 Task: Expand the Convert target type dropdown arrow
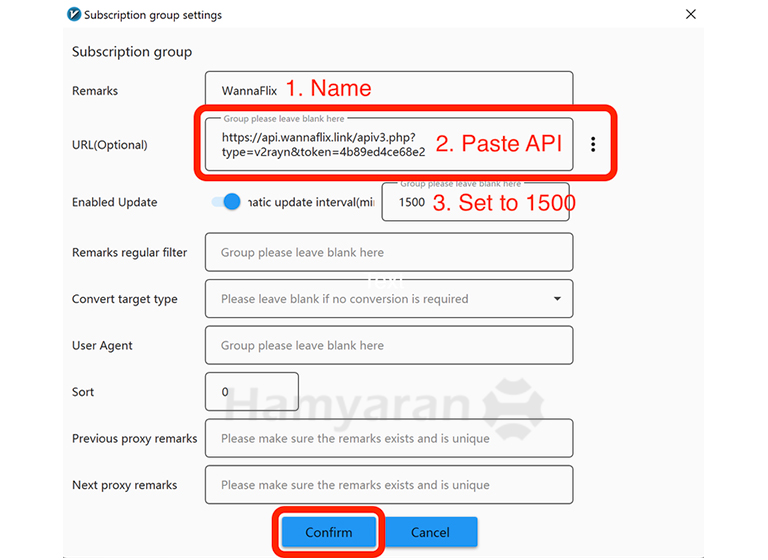tap(557, 299)
